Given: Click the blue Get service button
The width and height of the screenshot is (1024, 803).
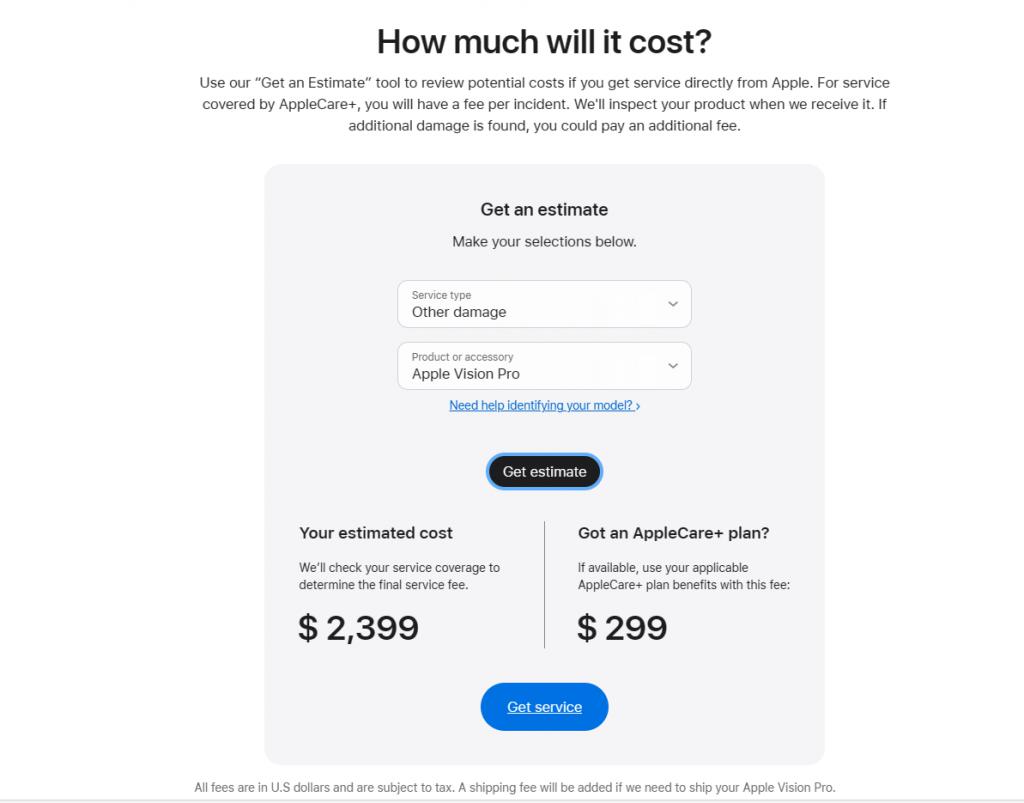Looking at the screenshot, I should (544, 707).
